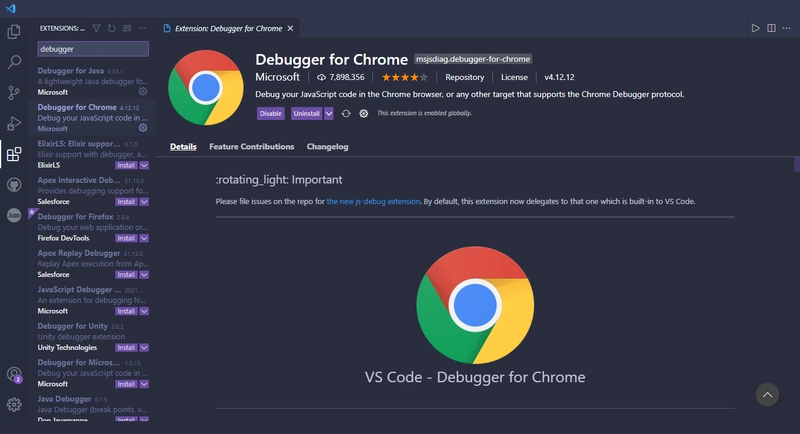Open the new js-debug extension link
This screenshot has height=434, width=800.
373,201
